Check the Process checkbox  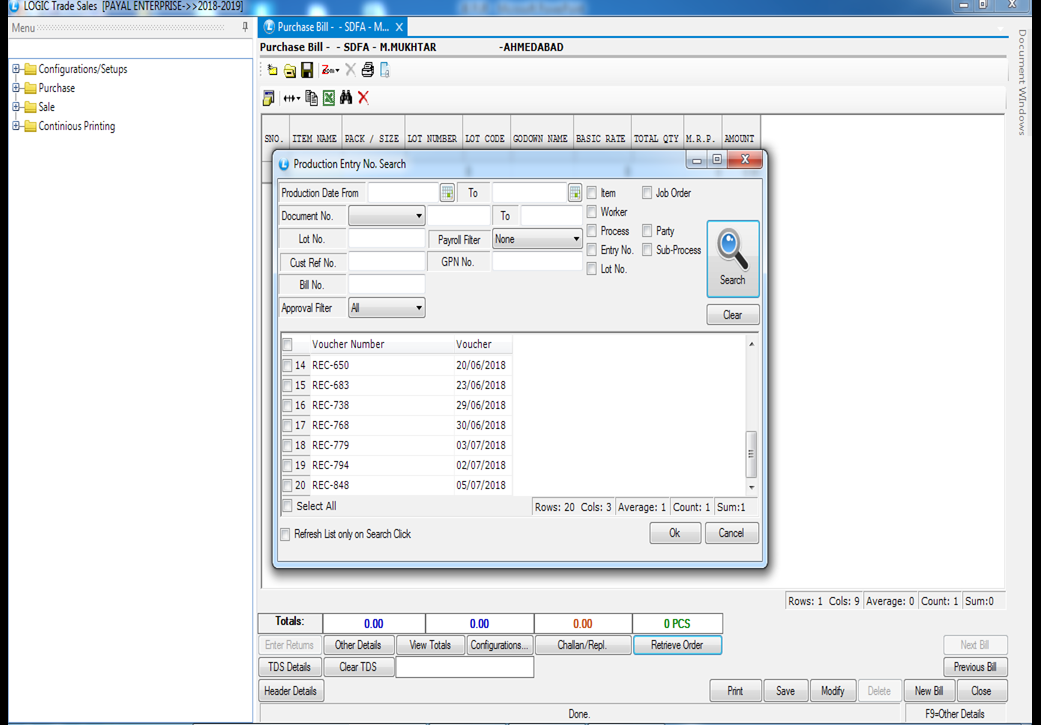[x=592, y=231]
